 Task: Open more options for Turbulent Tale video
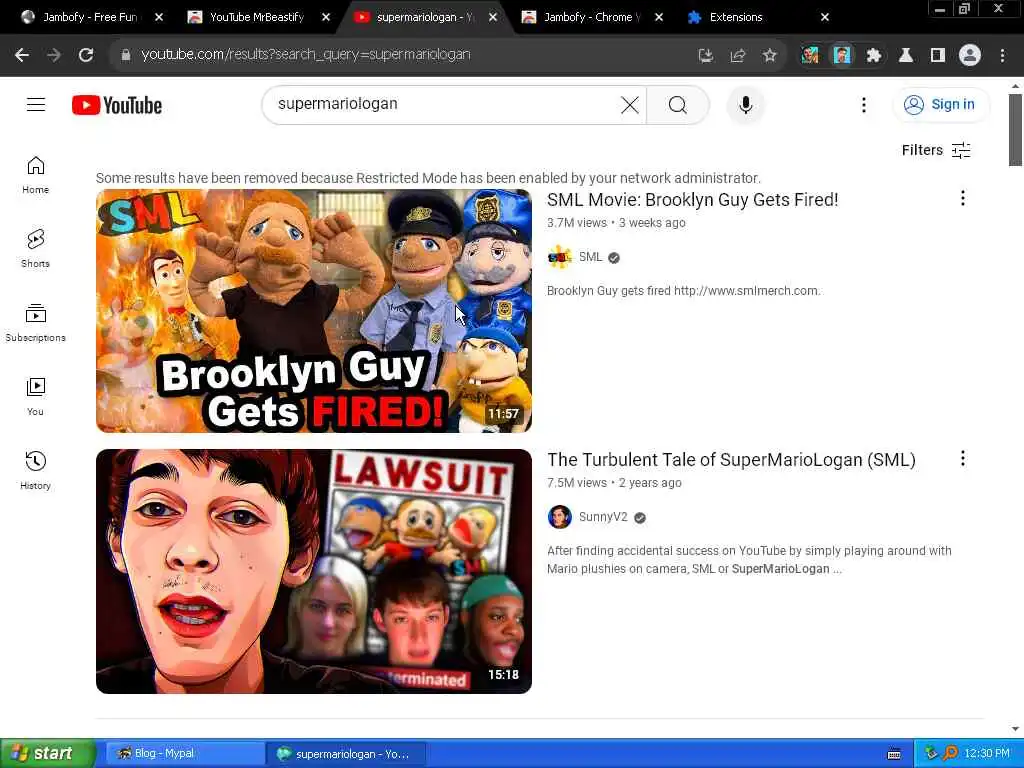click(x=963, y=458)
